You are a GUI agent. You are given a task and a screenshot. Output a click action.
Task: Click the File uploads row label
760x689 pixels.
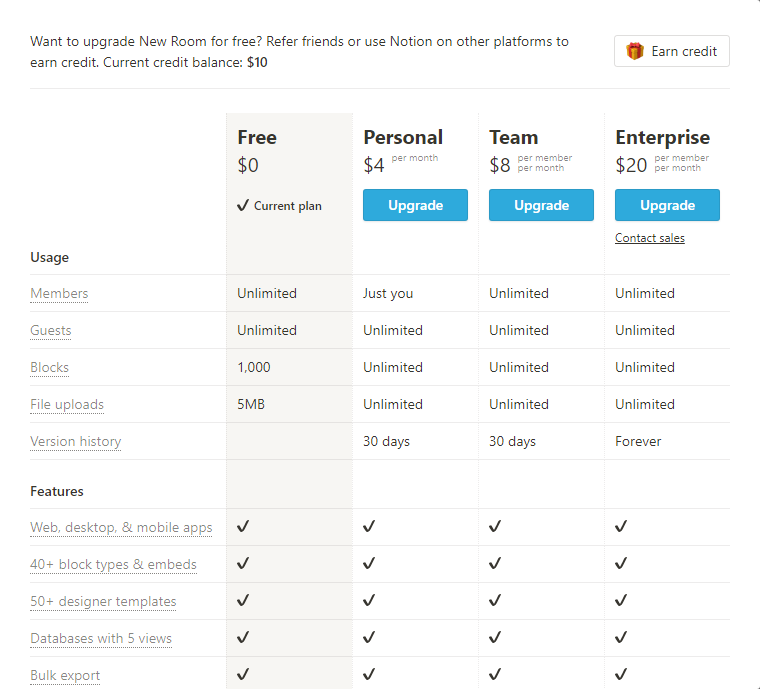(x=67, y=405)
